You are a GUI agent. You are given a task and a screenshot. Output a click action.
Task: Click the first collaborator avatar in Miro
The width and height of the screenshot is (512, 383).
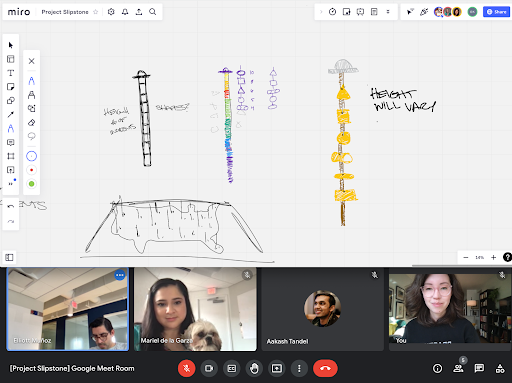(x=438, y=12)
